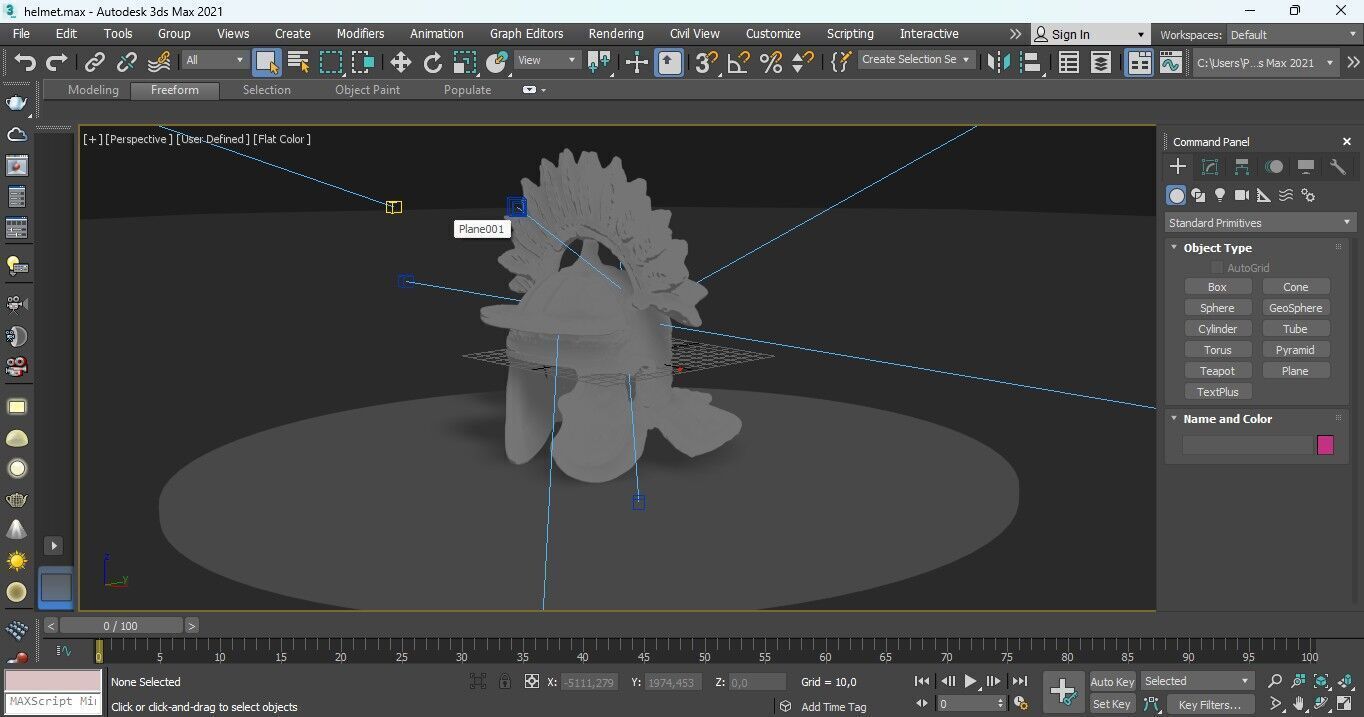Open the Sign In dropdown

coord(1090,34)
